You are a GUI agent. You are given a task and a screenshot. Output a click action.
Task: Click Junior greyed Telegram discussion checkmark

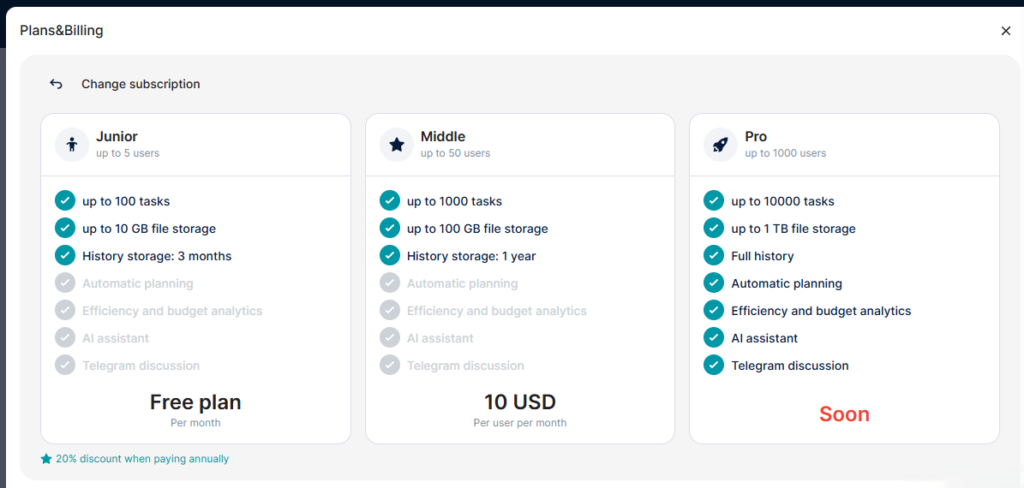[x=65, y=365]
